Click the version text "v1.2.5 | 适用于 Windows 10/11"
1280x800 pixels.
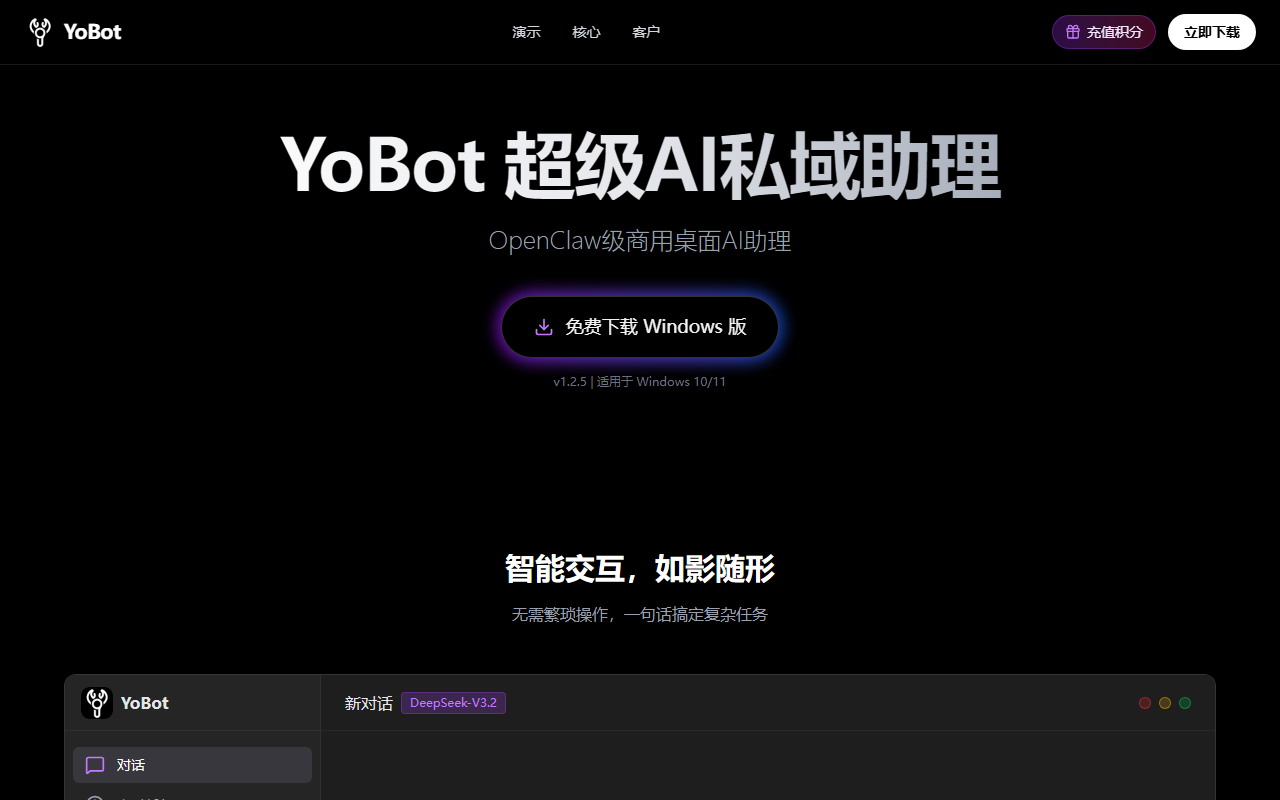pyautogui.click(x=640, y=382)
